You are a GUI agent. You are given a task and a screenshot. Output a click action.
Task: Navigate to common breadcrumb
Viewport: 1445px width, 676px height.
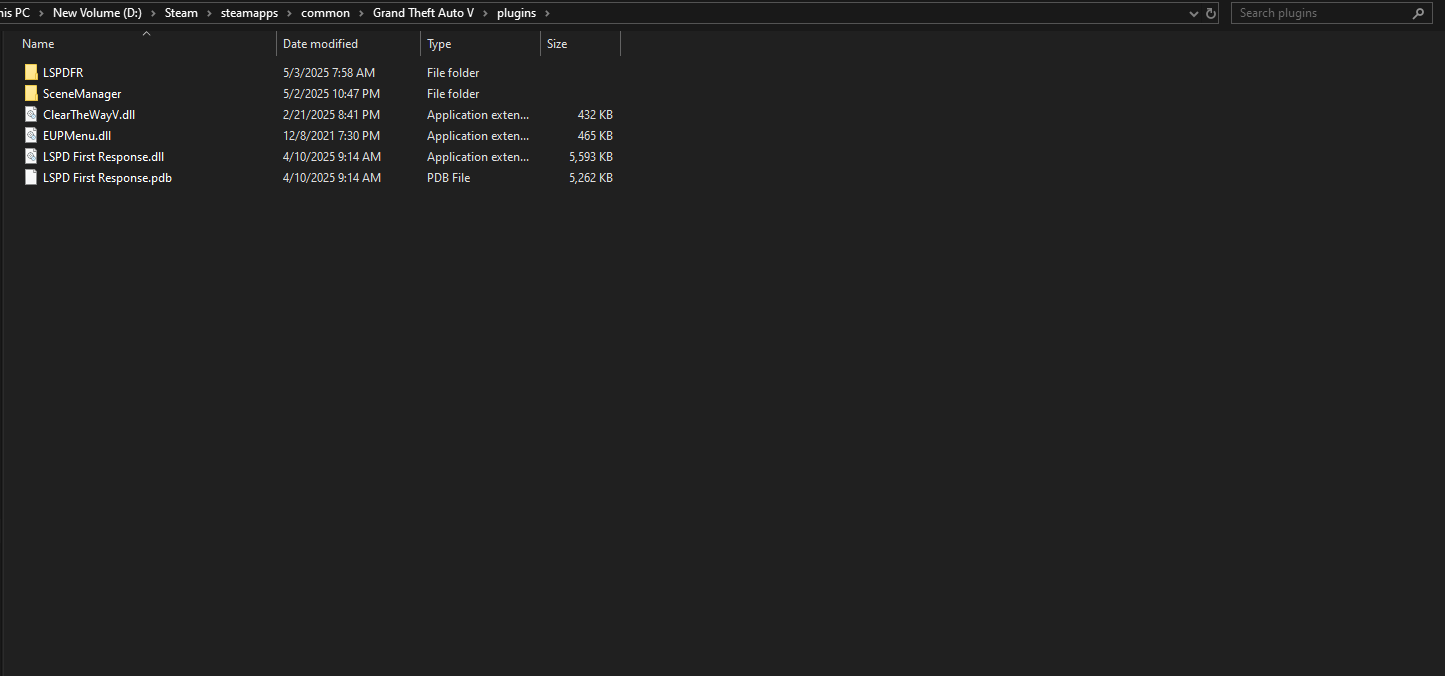click(325, 13)
